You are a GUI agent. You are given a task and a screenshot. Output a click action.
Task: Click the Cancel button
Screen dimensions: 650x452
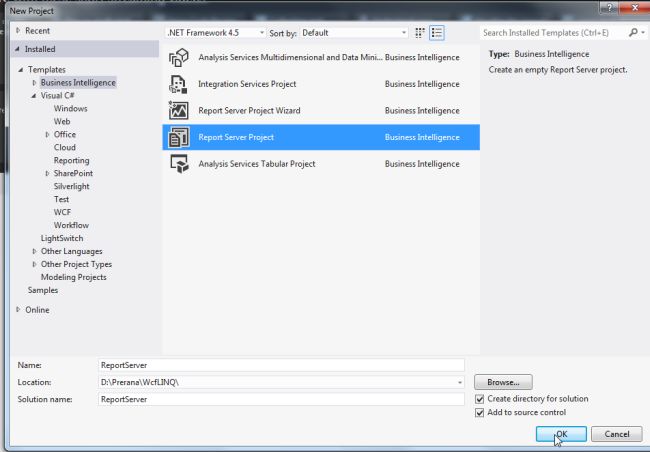coord(617,434)
